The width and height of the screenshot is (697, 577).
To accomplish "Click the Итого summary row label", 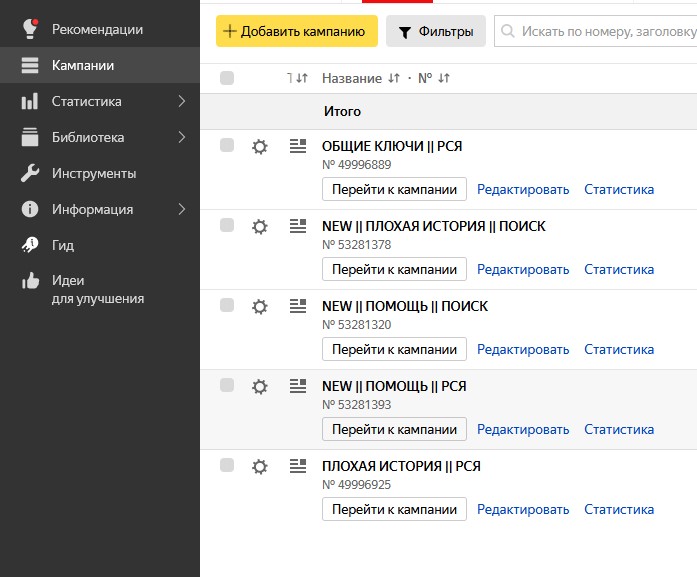I will [342, 111].
